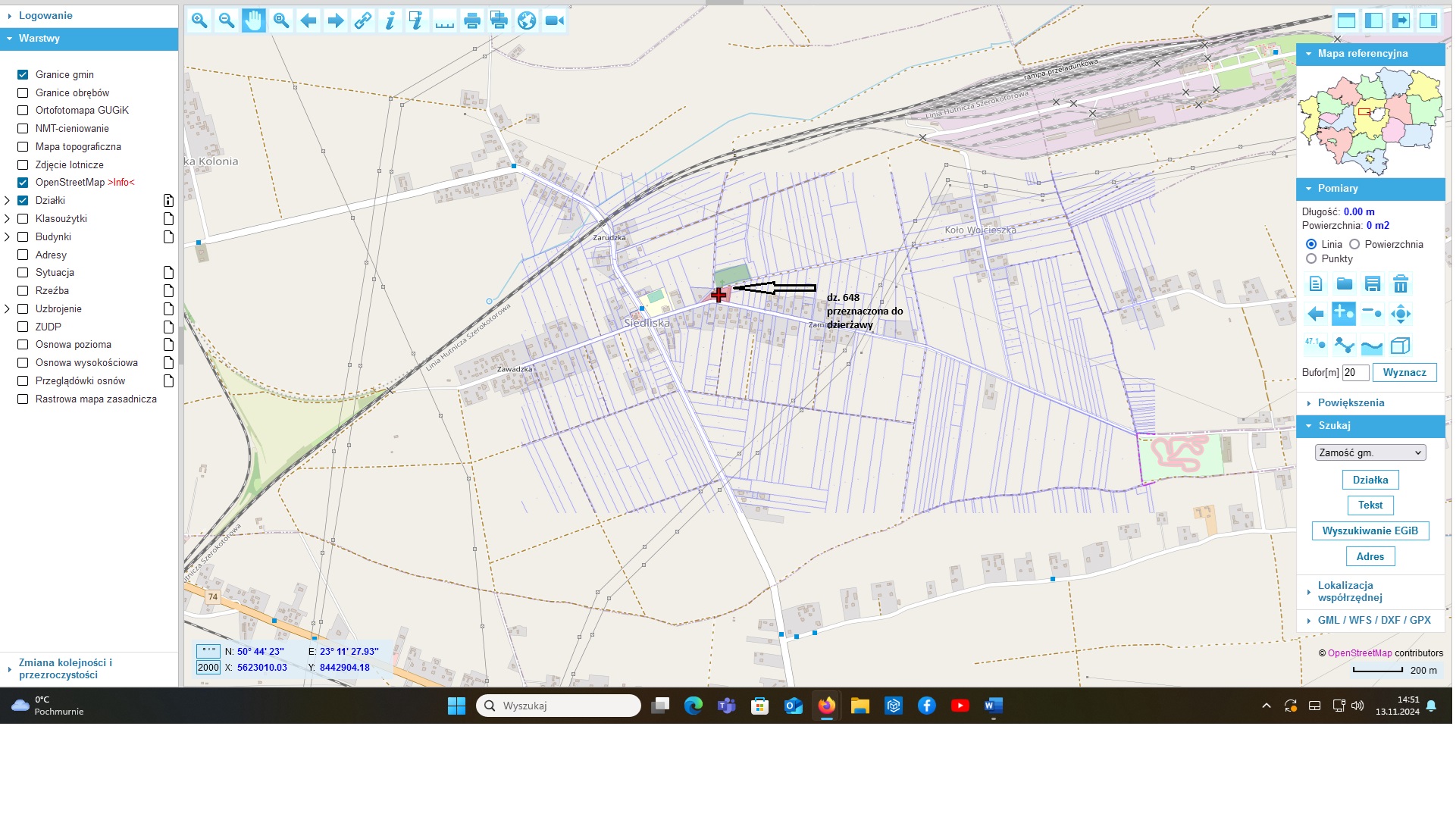Screen dimensions: 1456x820
Task: Click the floppy disk save measurement icon
Action: 1373,284
